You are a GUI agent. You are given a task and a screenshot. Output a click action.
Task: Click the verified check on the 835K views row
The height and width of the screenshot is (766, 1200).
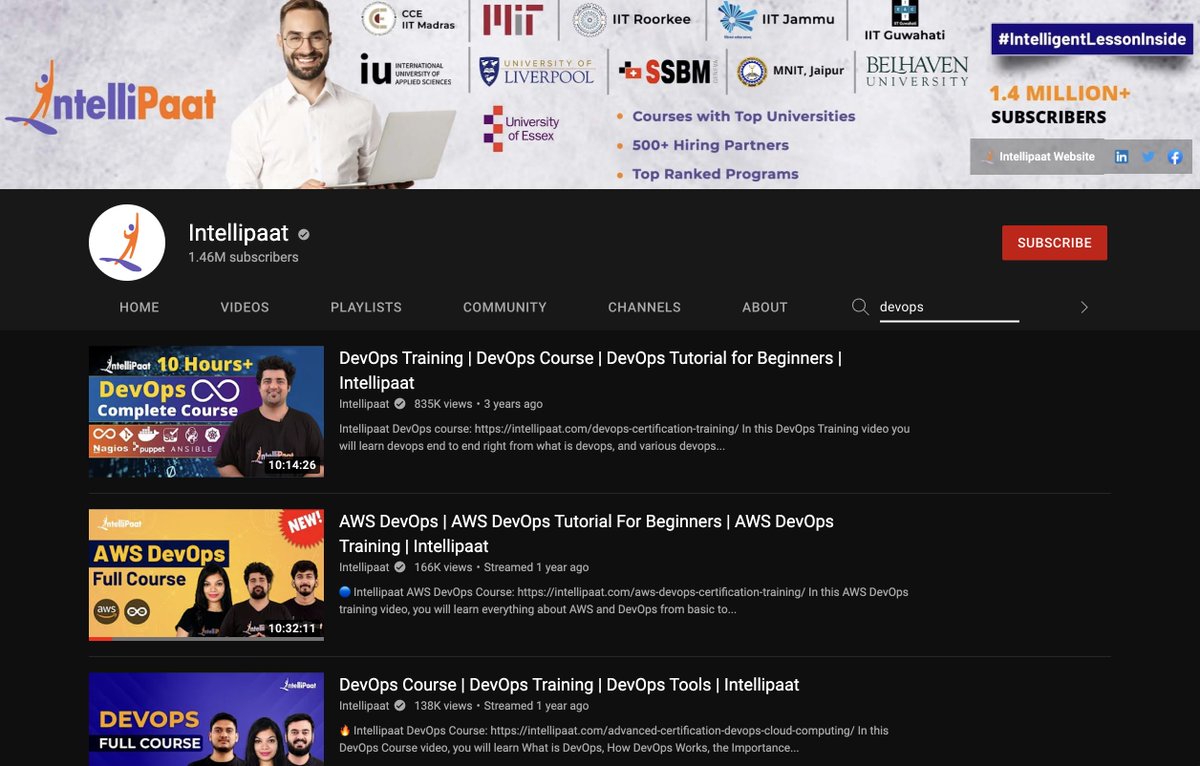pyautogui.click(x=400, y=404)
